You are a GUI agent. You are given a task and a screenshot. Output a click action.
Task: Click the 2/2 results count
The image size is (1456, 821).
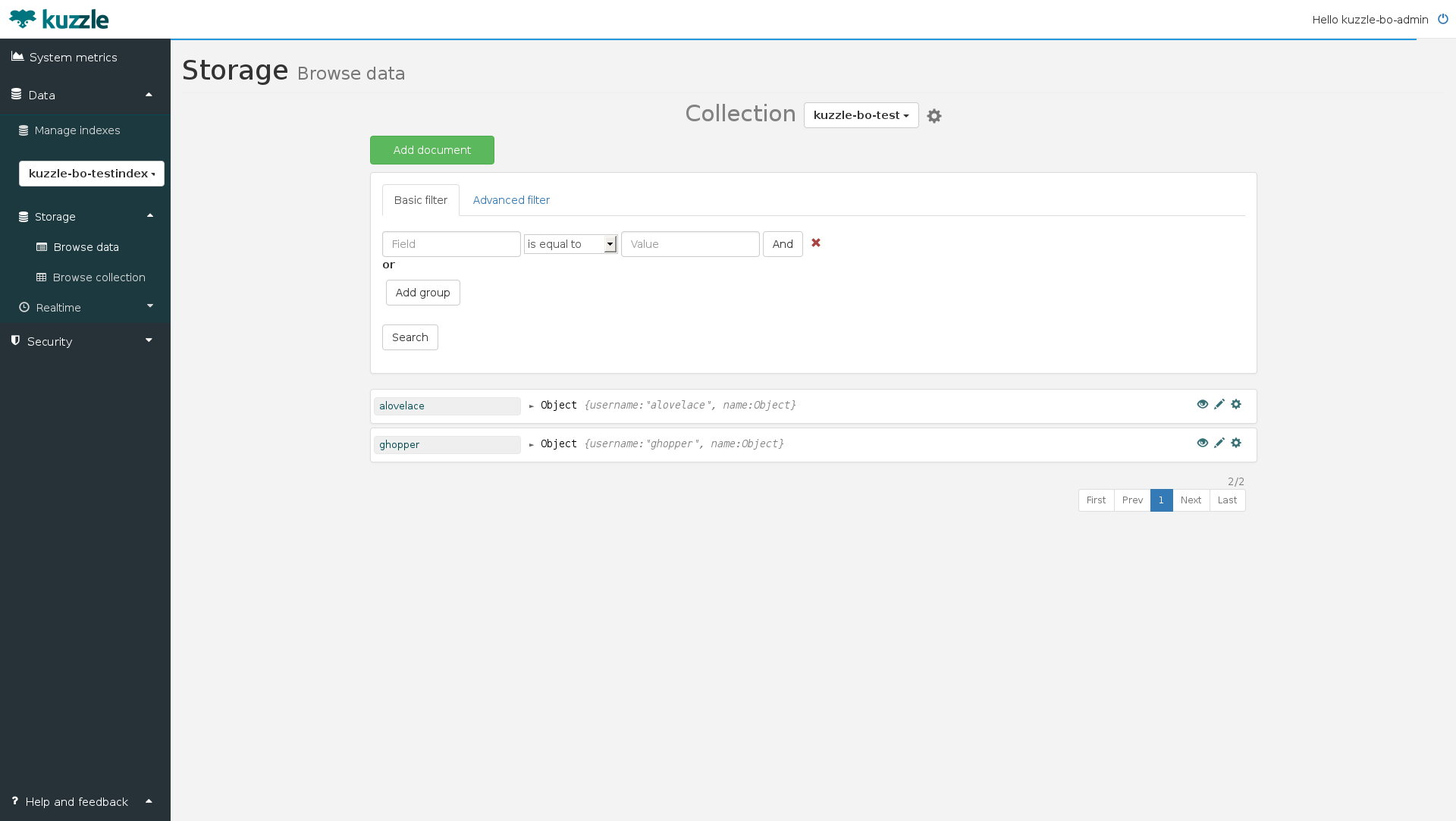coord(1236,481)
